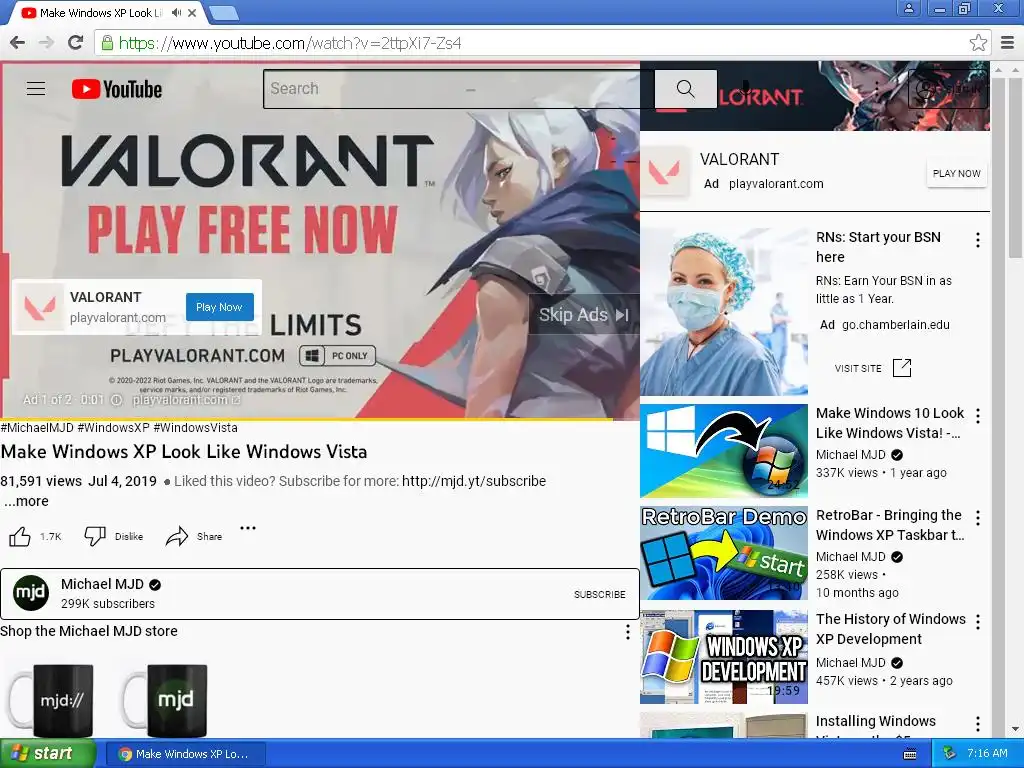Click the secure padlock icon in address bar

tap(107, 43)
